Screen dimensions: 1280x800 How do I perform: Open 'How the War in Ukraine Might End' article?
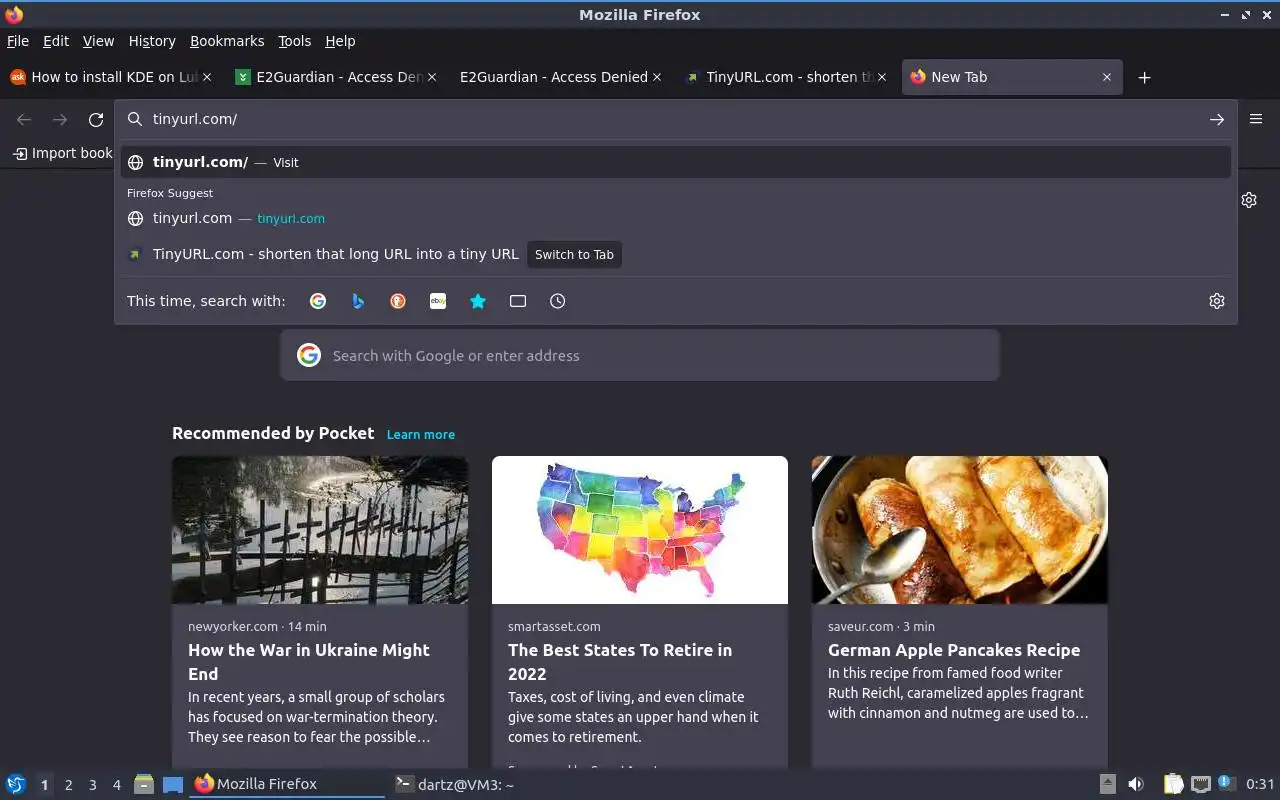309,661
